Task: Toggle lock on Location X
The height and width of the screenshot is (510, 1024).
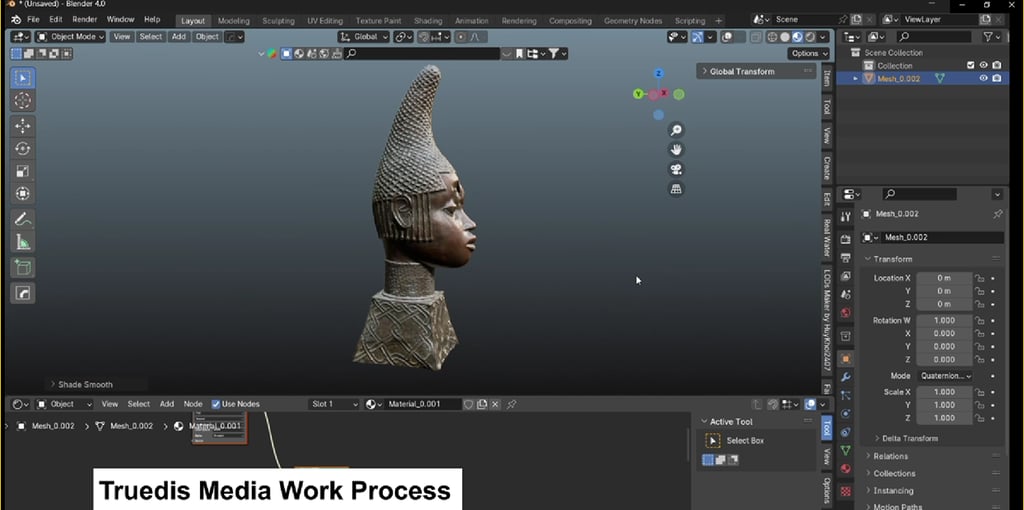Action: click(980, 278)
